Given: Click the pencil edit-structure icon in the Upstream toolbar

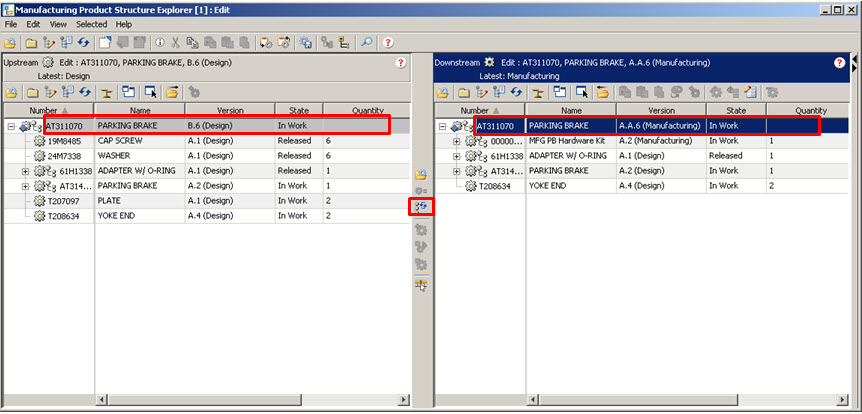Looking at the screenshot, I should click(x=50, y=92).
